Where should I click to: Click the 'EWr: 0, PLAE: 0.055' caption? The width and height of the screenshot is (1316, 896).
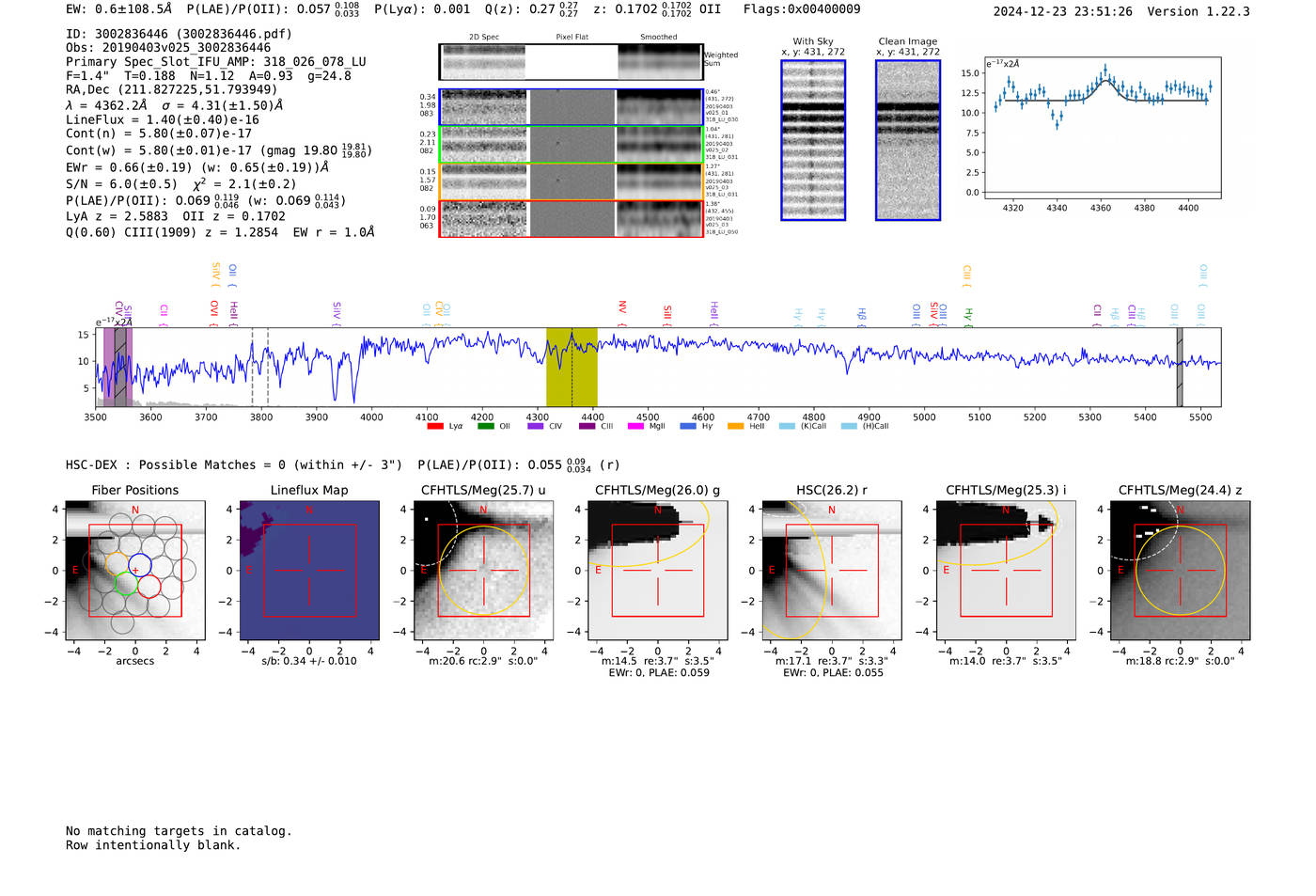(831, 673)
